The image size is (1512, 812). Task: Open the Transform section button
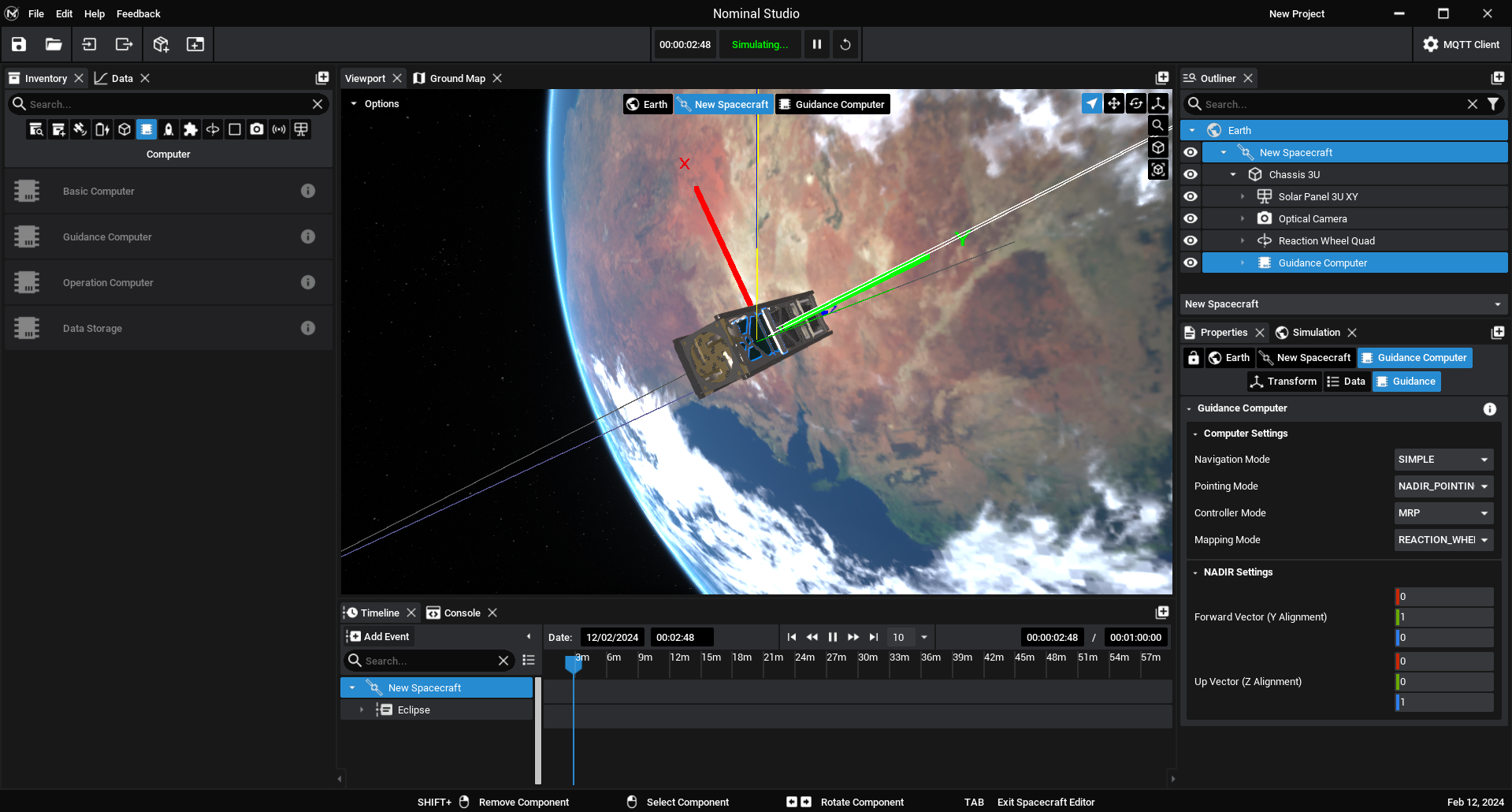[x=1284, y=382]
